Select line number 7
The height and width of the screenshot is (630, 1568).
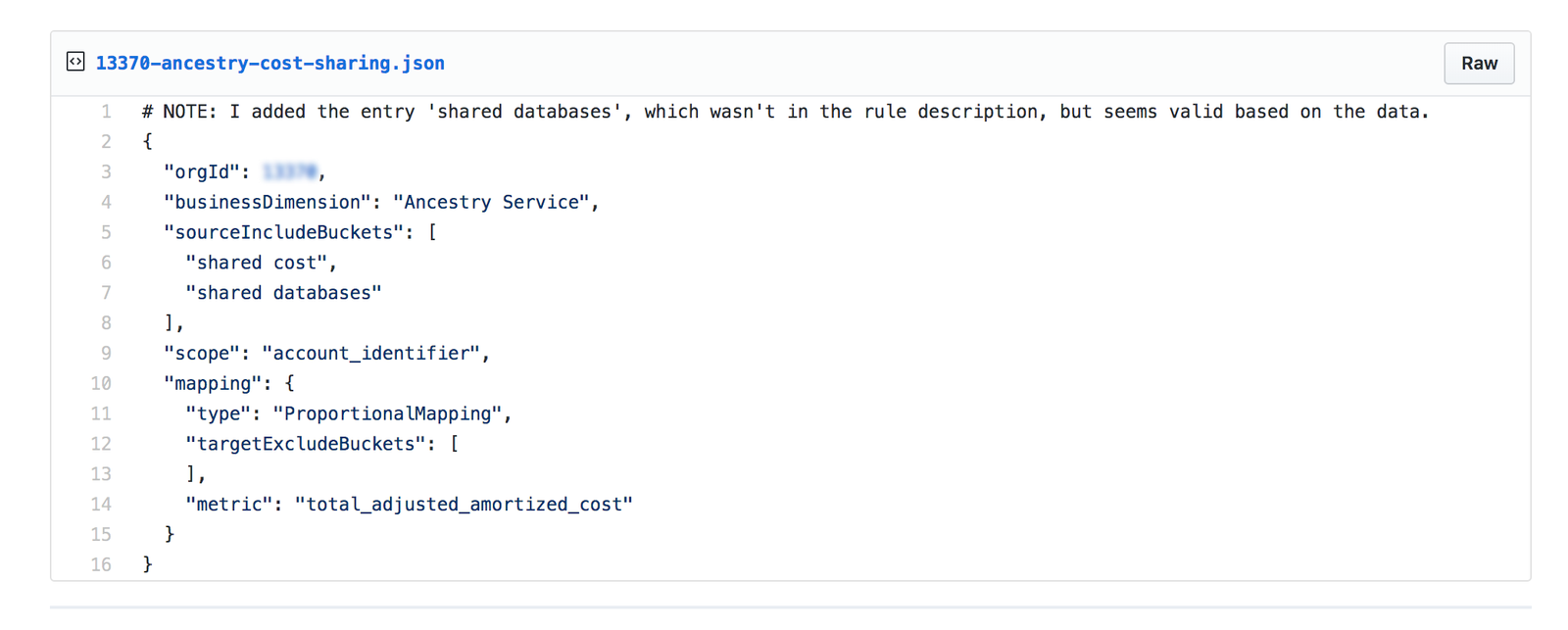coord(106,293)
